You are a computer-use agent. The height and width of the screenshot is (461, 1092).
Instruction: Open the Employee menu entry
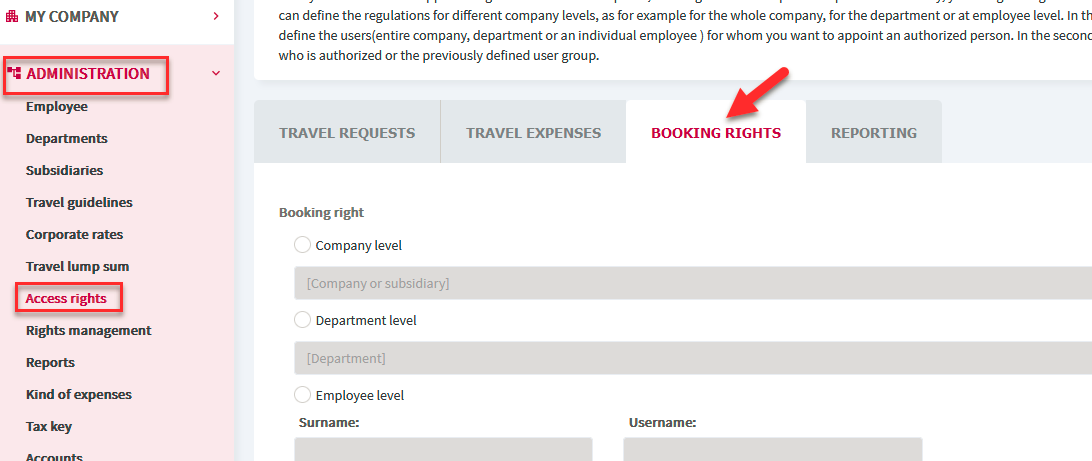pyautogui.click(x=56, y=107)
